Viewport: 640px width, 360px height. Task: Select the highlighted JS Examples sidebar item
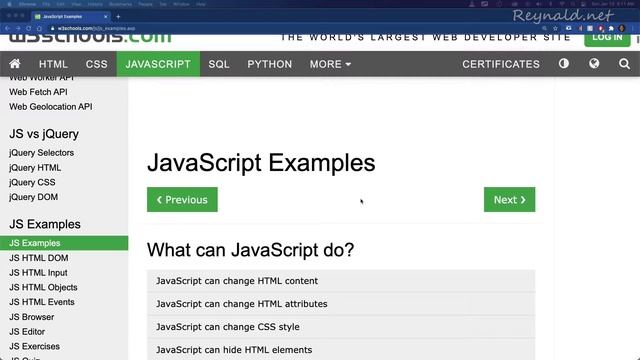(64, 243)
